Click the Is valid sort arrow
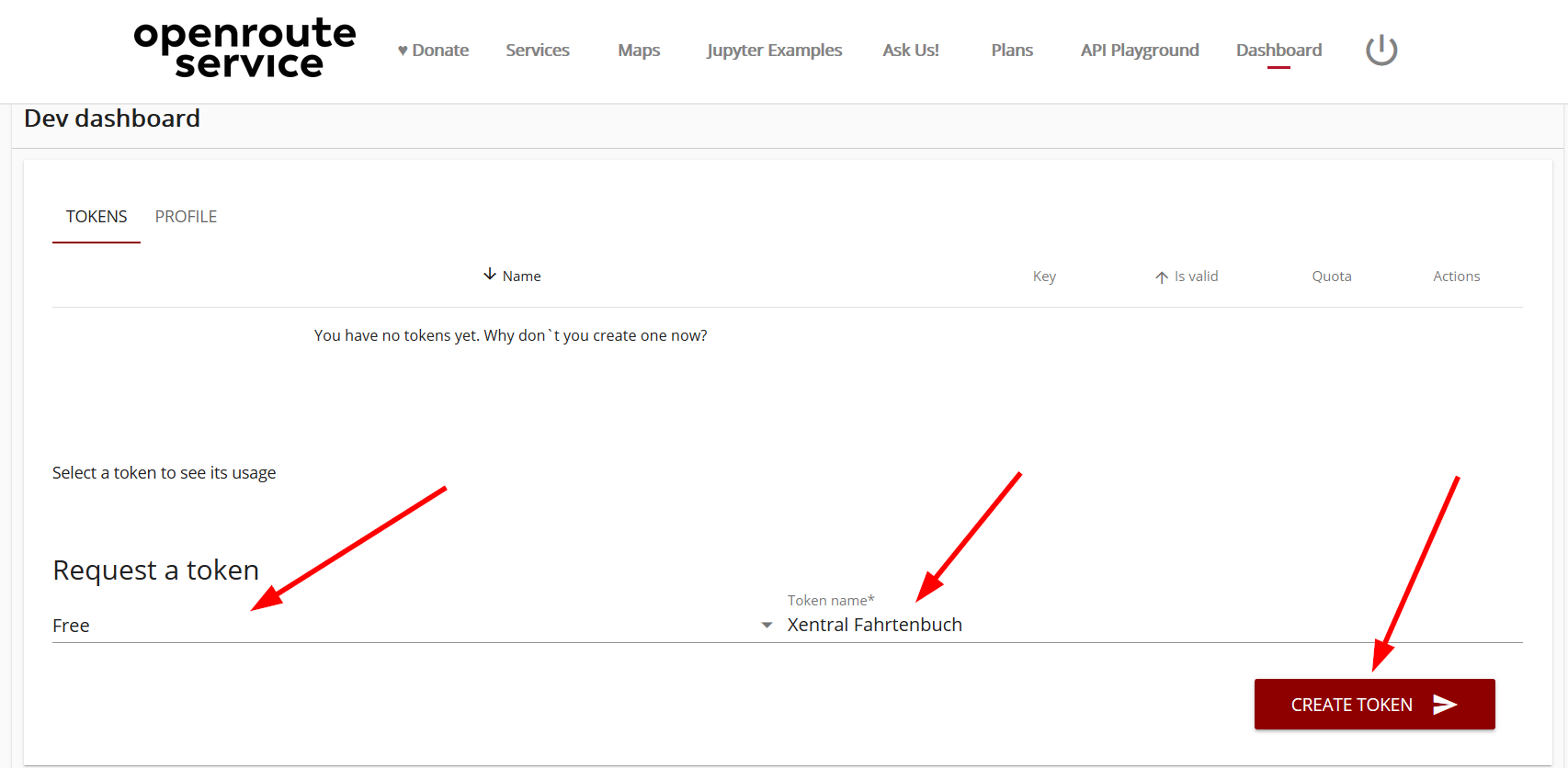1568x768 pixels. click(1162, 277)
